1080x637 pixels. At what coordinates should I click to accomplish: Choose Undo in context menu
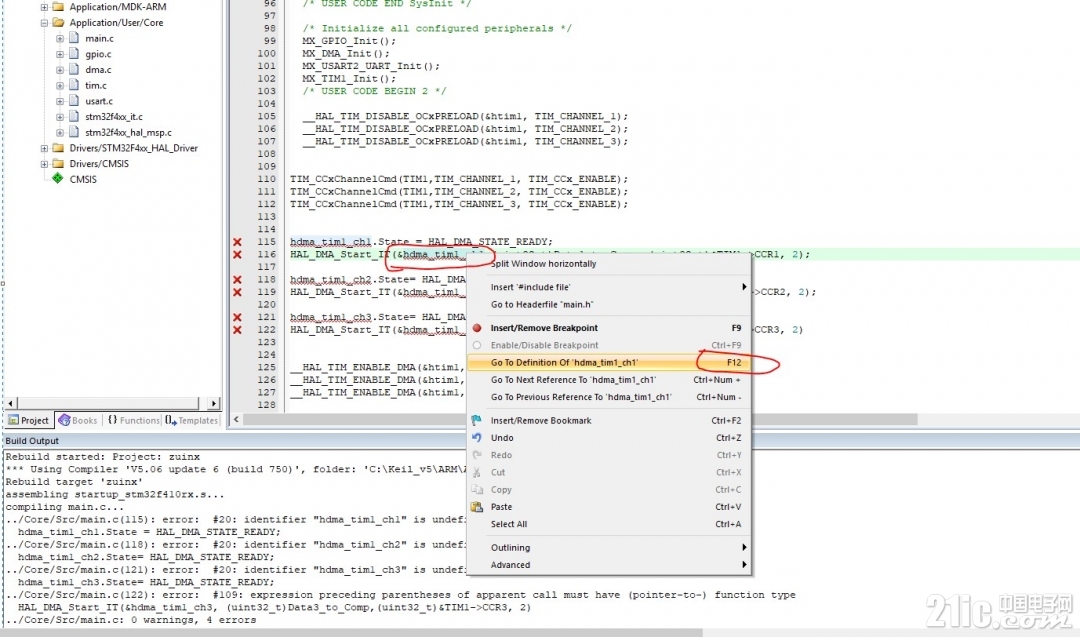(609, 437)
